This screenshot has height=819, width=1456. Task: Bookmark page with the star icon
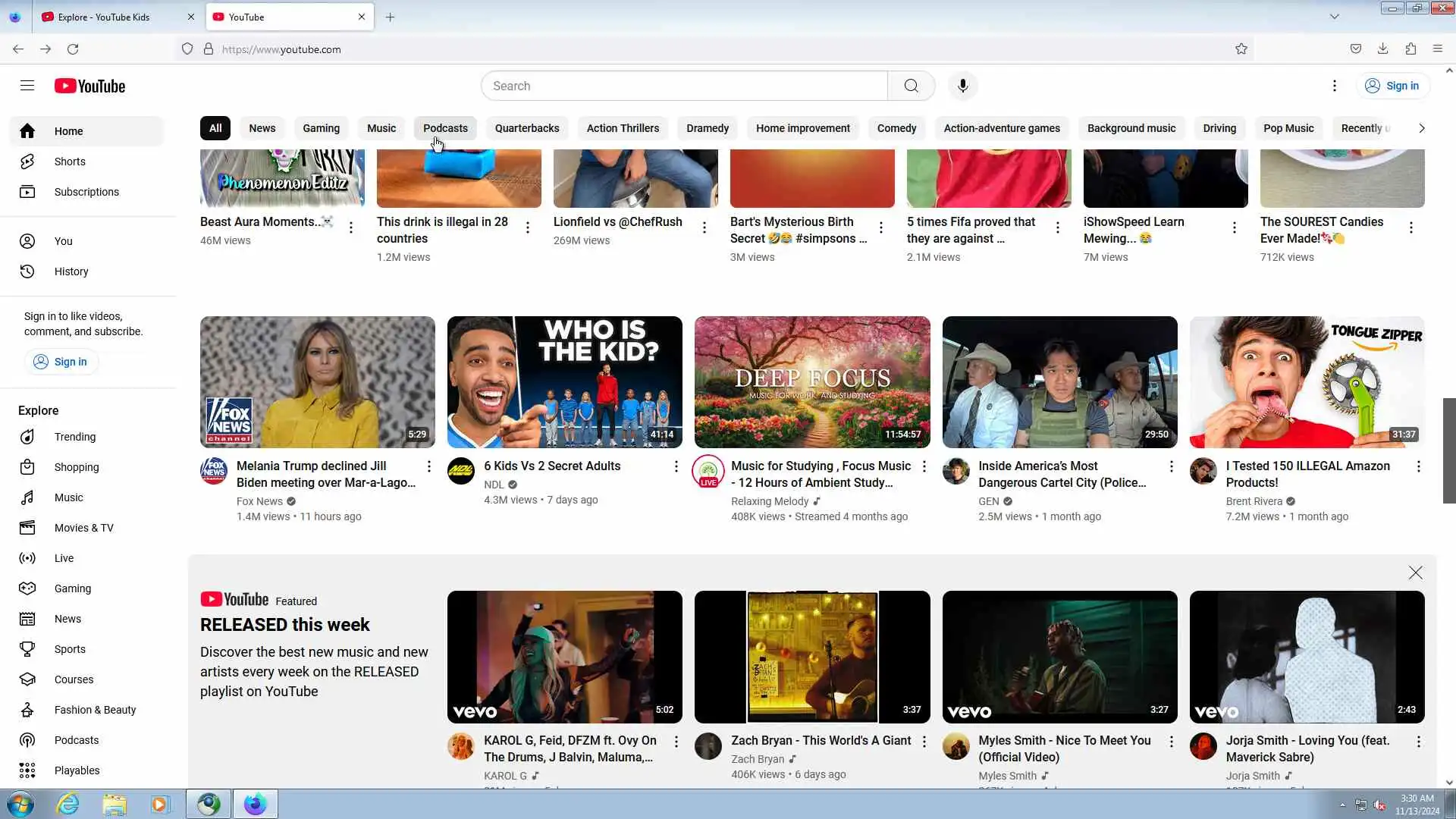[1241, 49]
